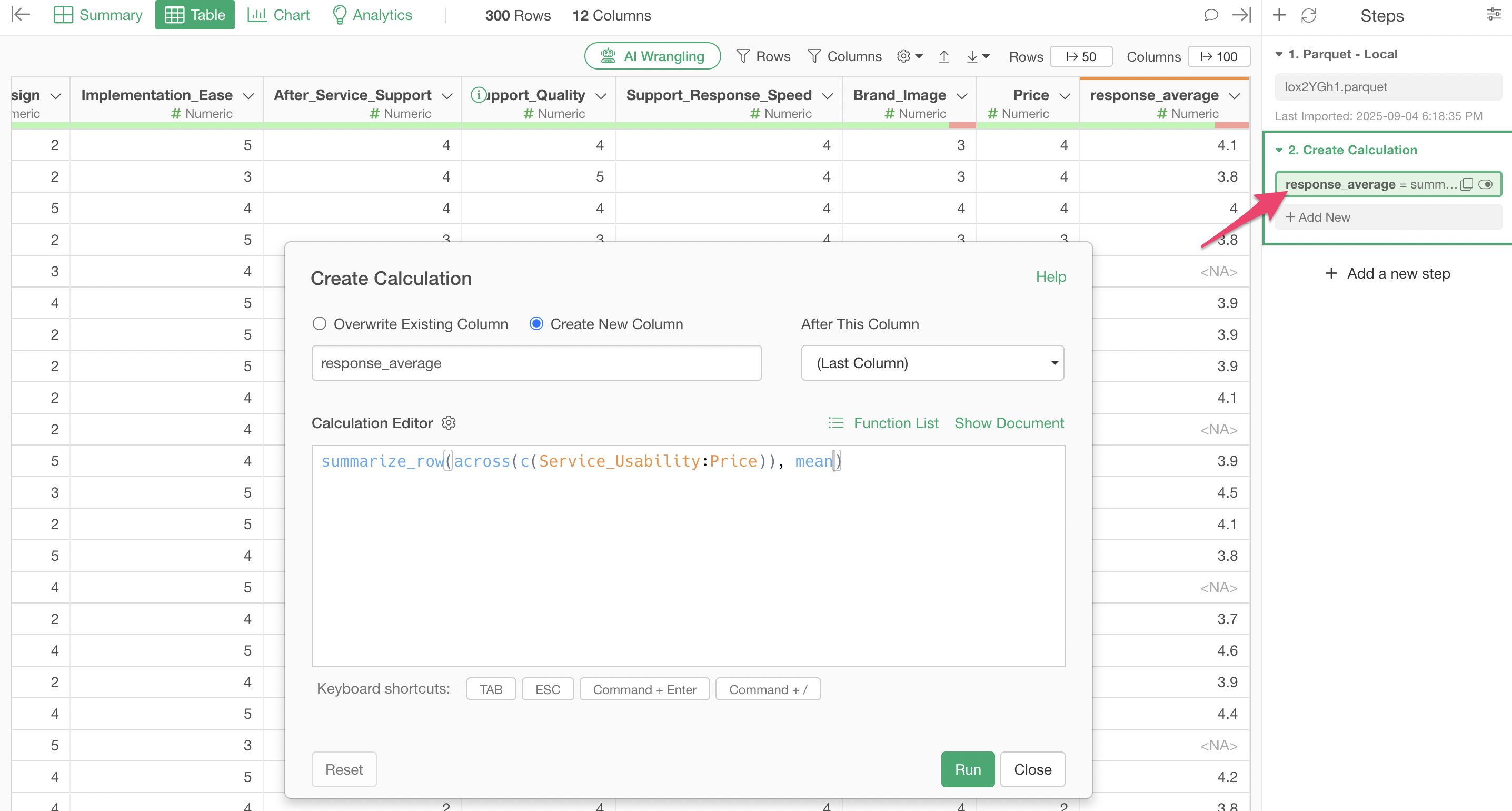Click the Brand_Image column data quality bar

[x=909, y=125]
